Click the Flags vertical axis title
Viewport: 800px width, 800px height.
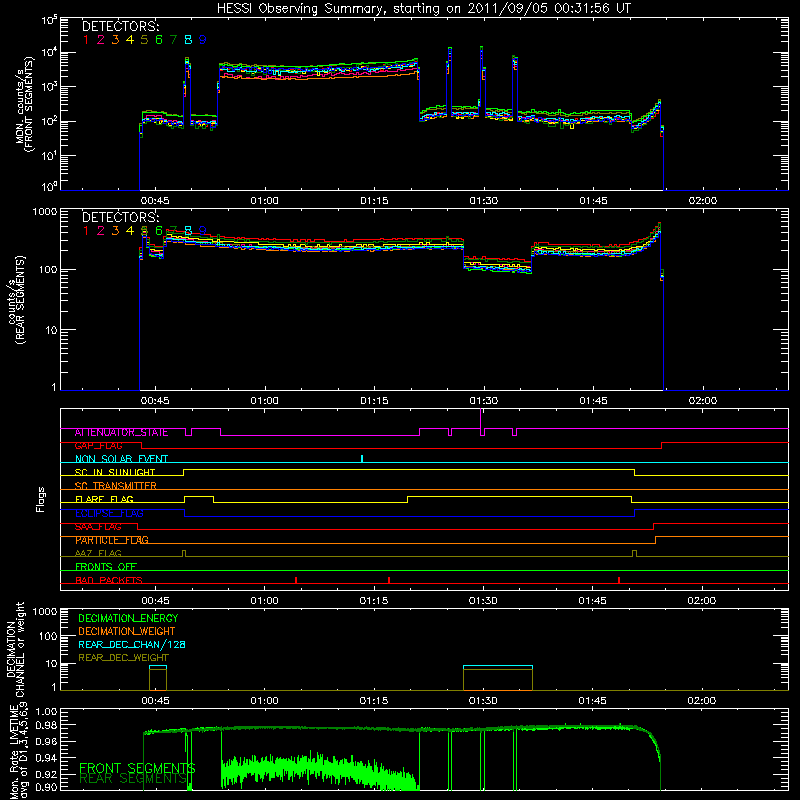[x=40, y=500]
